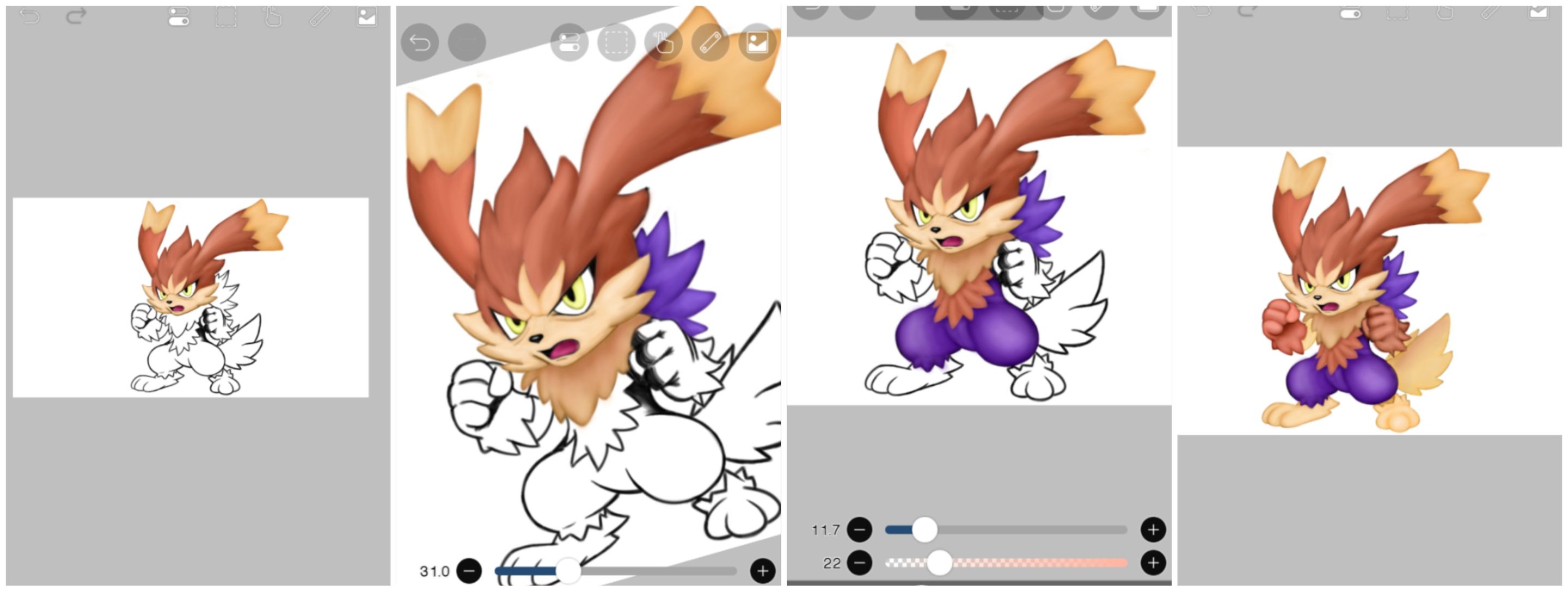1568x592 pixels.
Task: Open the finger touch tool in the zoomed-in face screenshot
Action: tap(664, 42)
